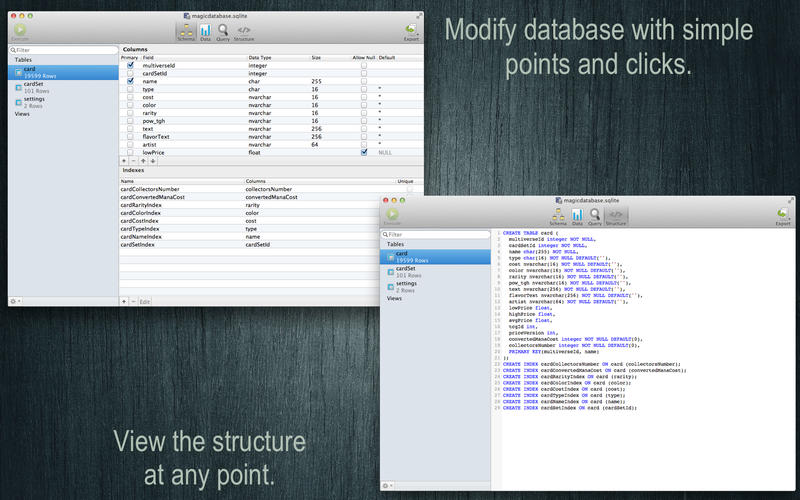Open Data view in front window

(575, 216)
